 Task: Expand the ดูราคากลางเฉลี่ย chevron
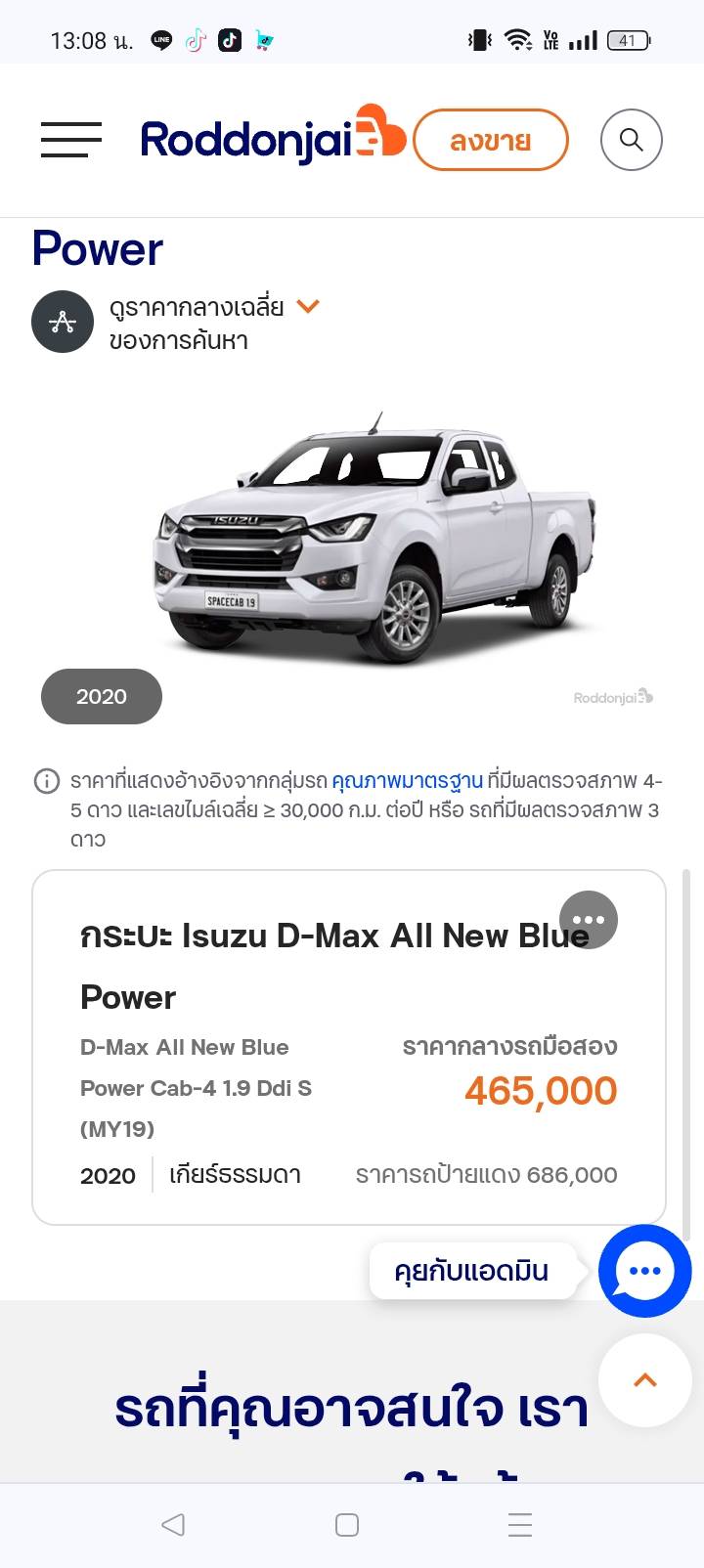(308, 306)
